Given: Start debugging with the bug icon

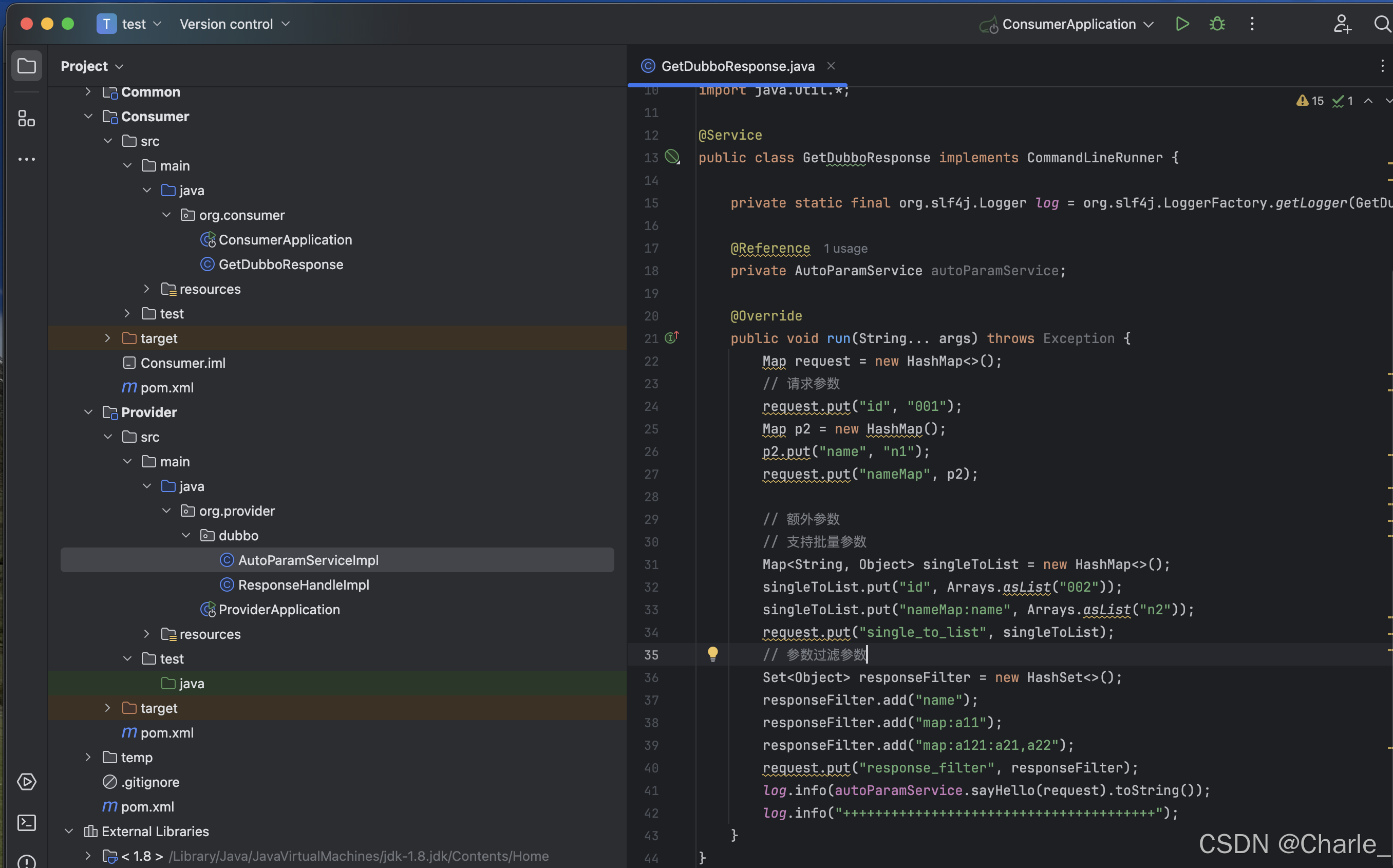Looking at the screenshot, I should 1217,24.
